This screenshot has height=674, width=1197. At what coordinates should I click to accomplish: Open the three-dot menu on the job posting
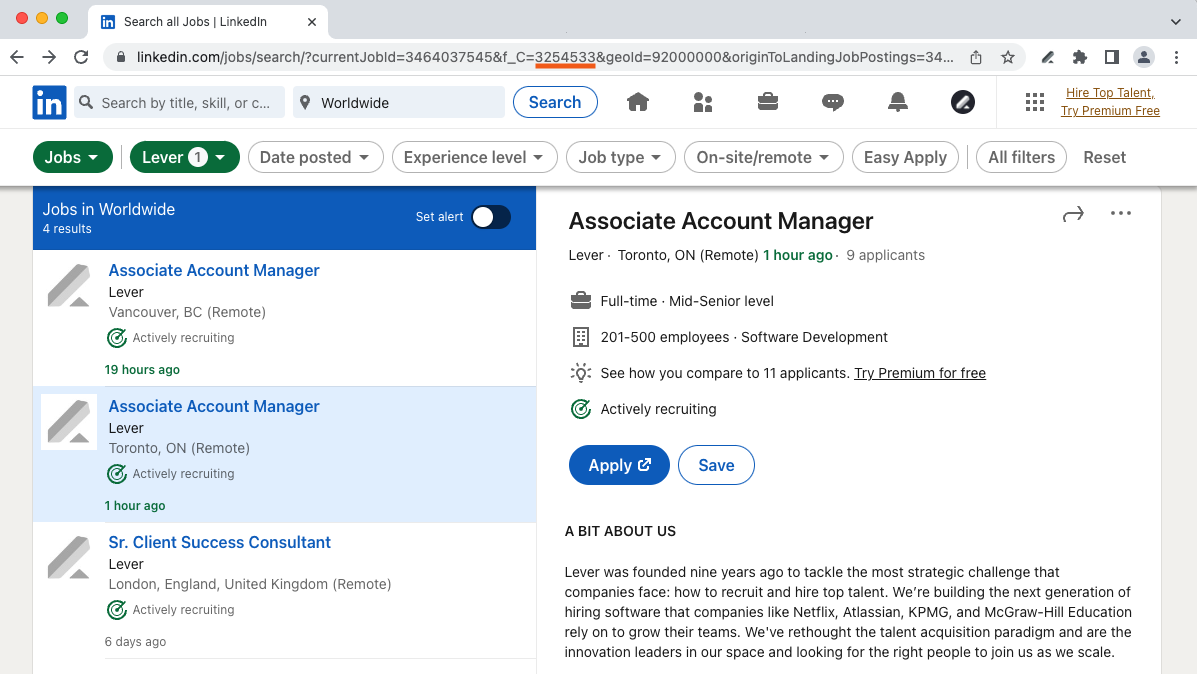(x=1120, y=213)
